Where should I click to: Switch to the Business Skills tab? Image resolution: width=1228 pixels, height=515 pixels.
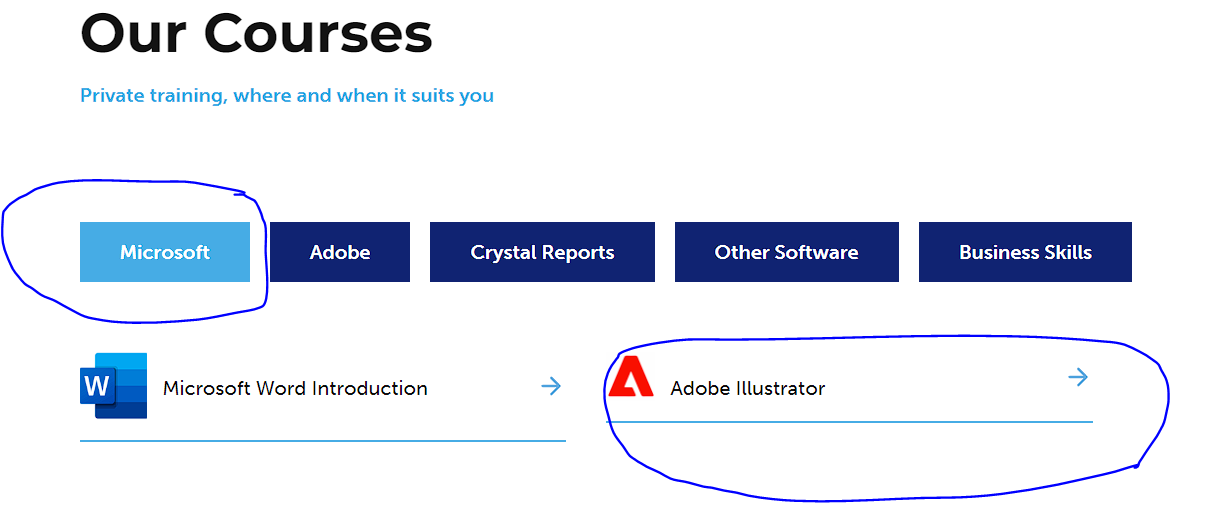(1025, 252)
